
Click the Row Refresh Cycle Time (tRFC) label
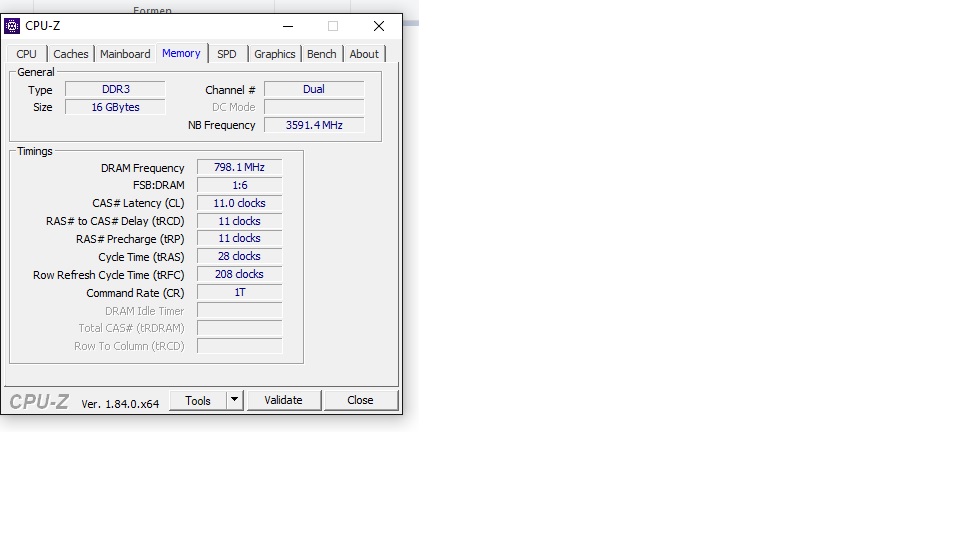(x=108, y=275)
